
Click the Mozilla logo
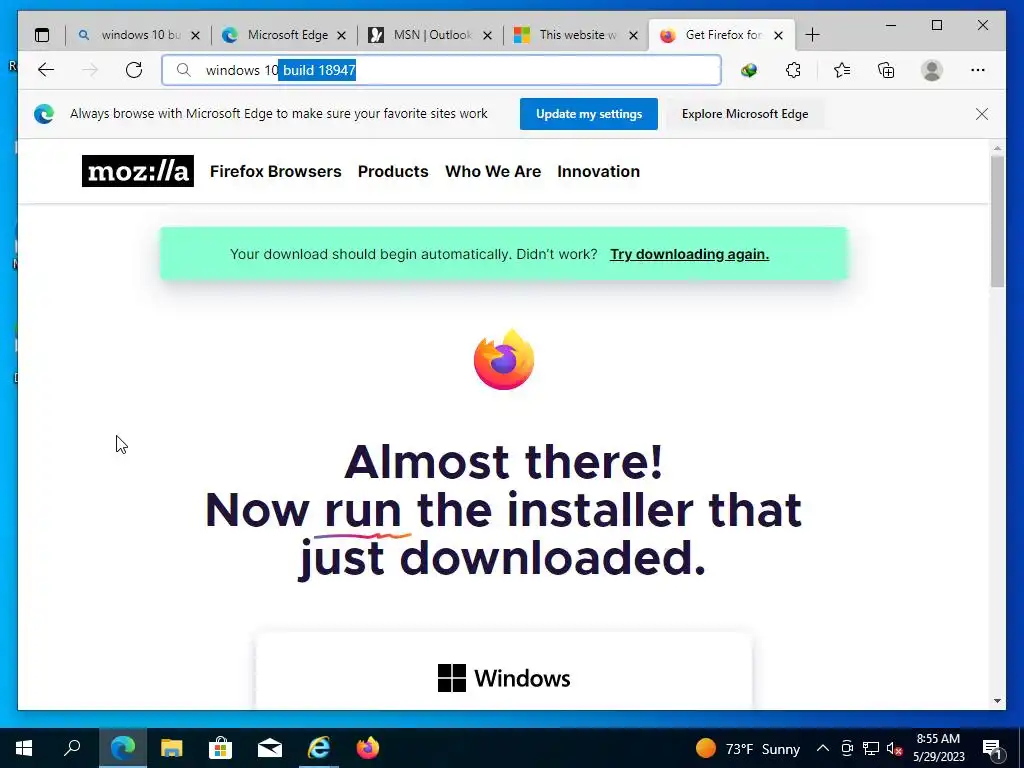(x=138, y=171)
